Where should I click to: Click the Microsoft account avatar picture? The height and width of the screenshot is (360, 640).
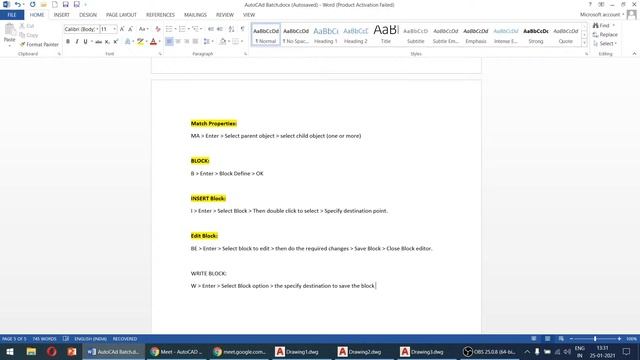click(x=631, y=15)
